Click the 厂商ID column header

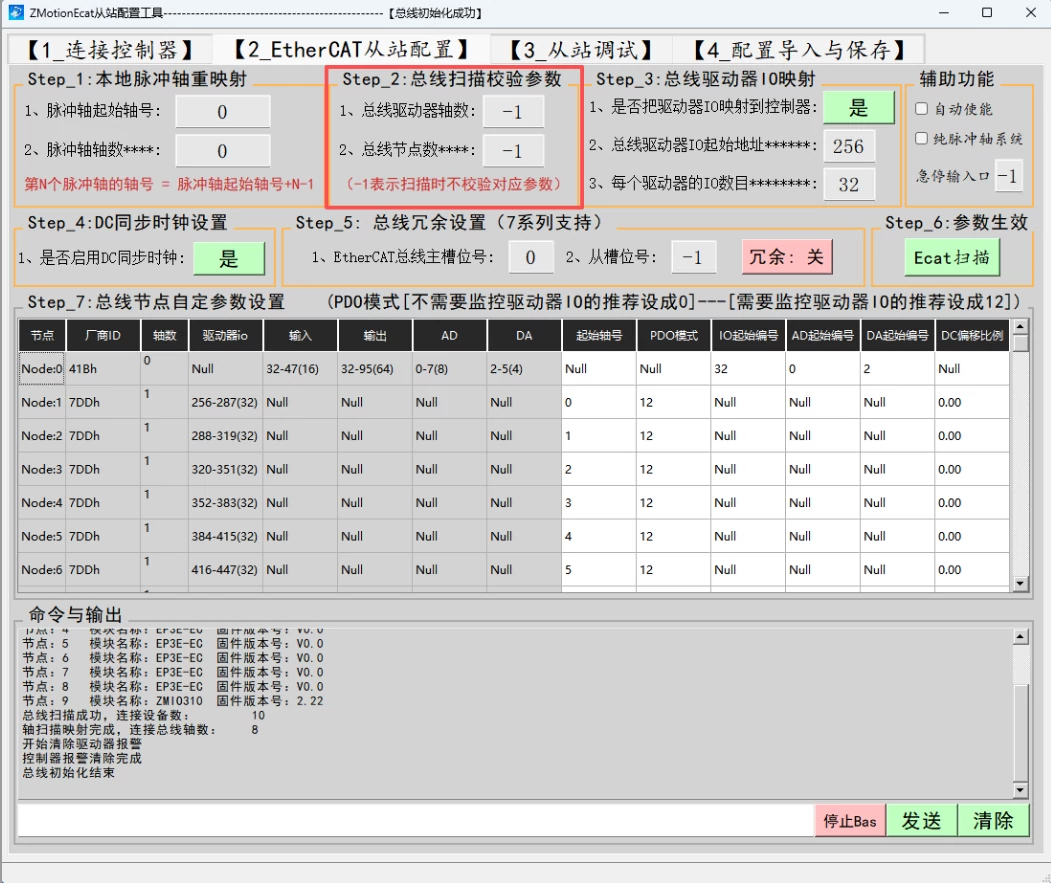point(103,335)
